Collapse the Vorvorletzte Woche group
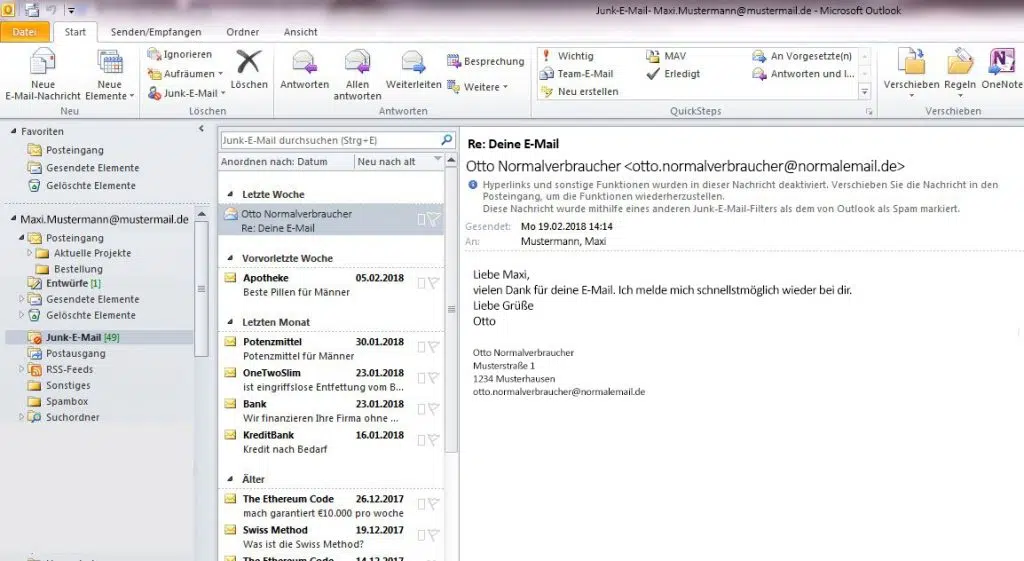The width and height of the screenshot is (1024, 561). [x=230, y=258]
